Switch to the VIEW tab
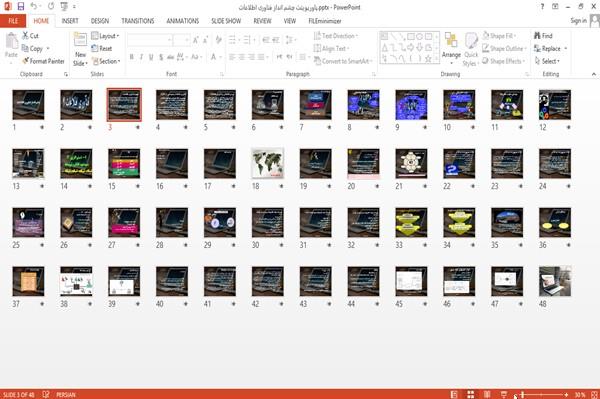This screenshot has height=399, width=600. (x=290, y=21)
